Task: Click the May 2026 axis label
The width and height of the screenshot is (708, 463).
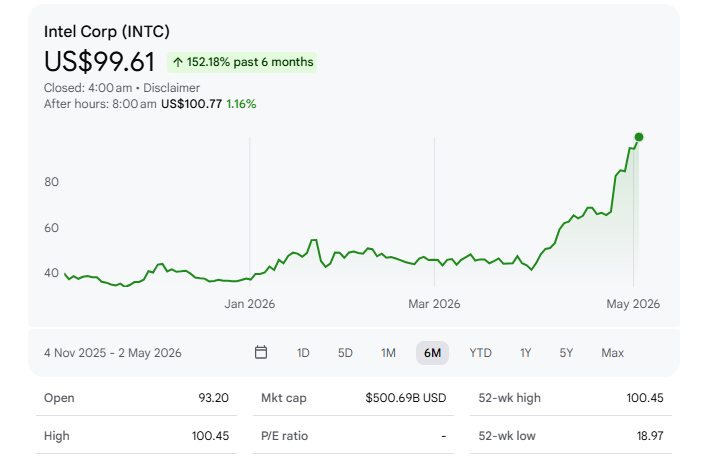Action: (633, 304)
